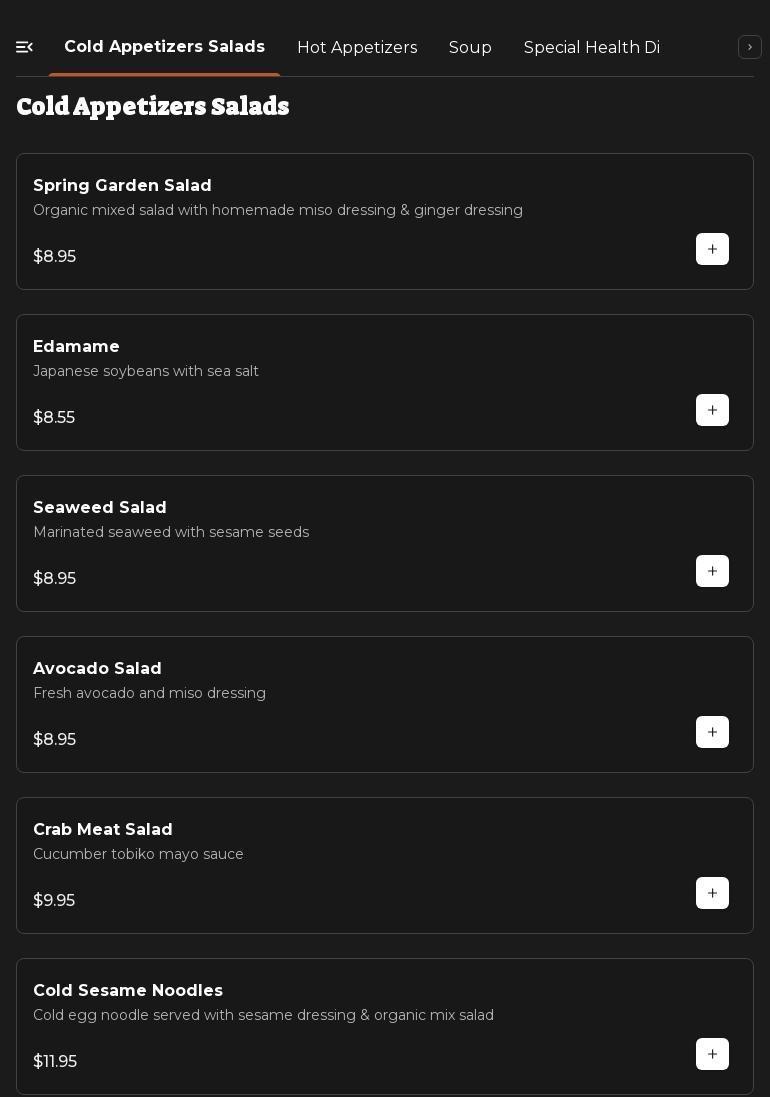Screen dimensions: 770x1097
Task: Add Edamame using the plus button
Action: (712, 410)
